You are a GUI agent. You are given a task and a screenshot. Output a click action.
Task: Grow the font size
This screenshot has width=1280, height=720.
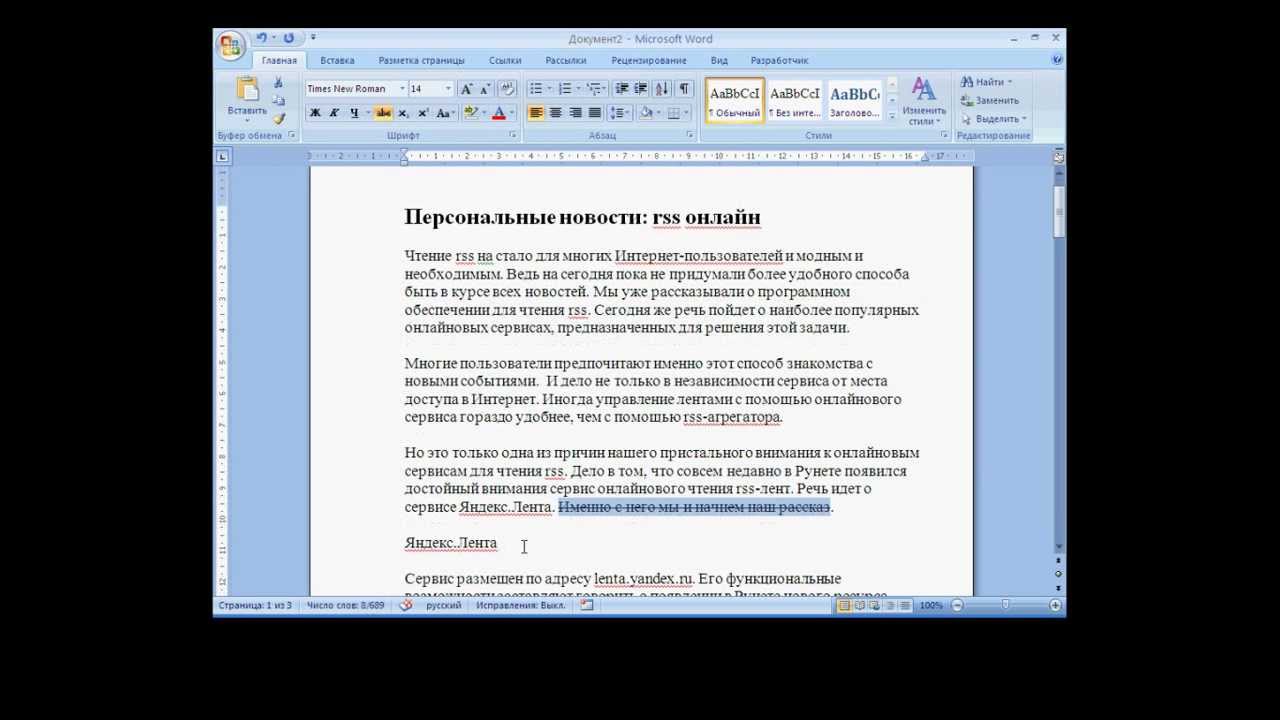point(466,89)
